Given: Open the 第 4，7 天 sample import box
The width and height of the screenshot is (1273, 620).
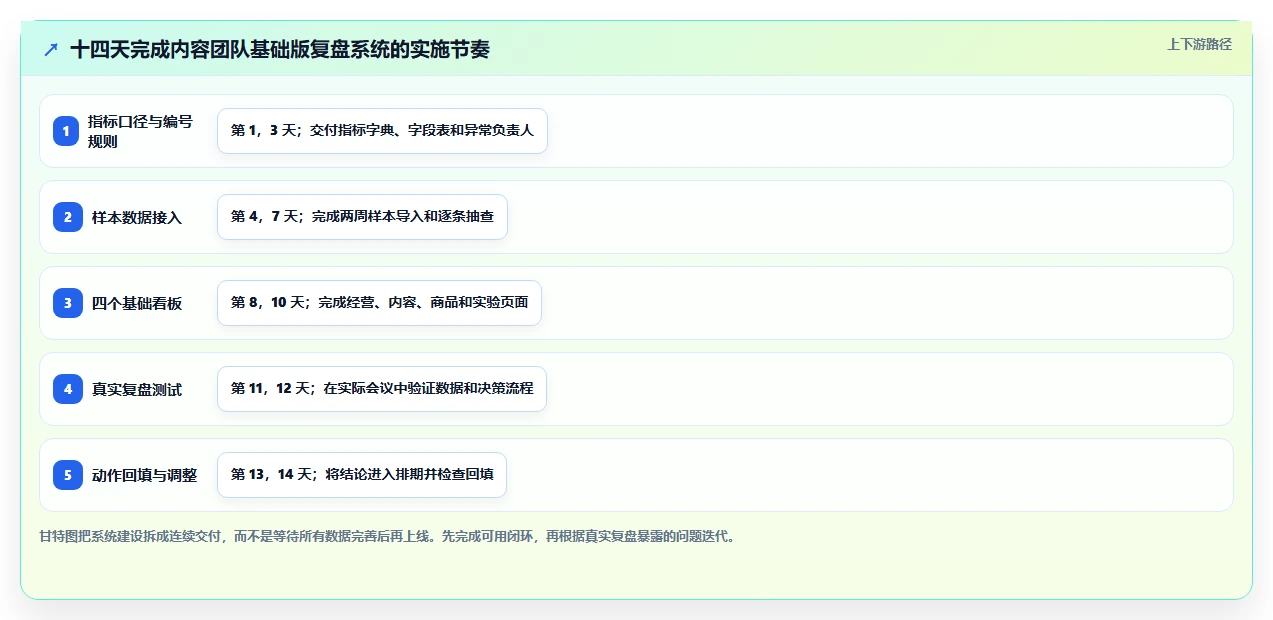Looking at the screenshot, I should pos(362,217).
